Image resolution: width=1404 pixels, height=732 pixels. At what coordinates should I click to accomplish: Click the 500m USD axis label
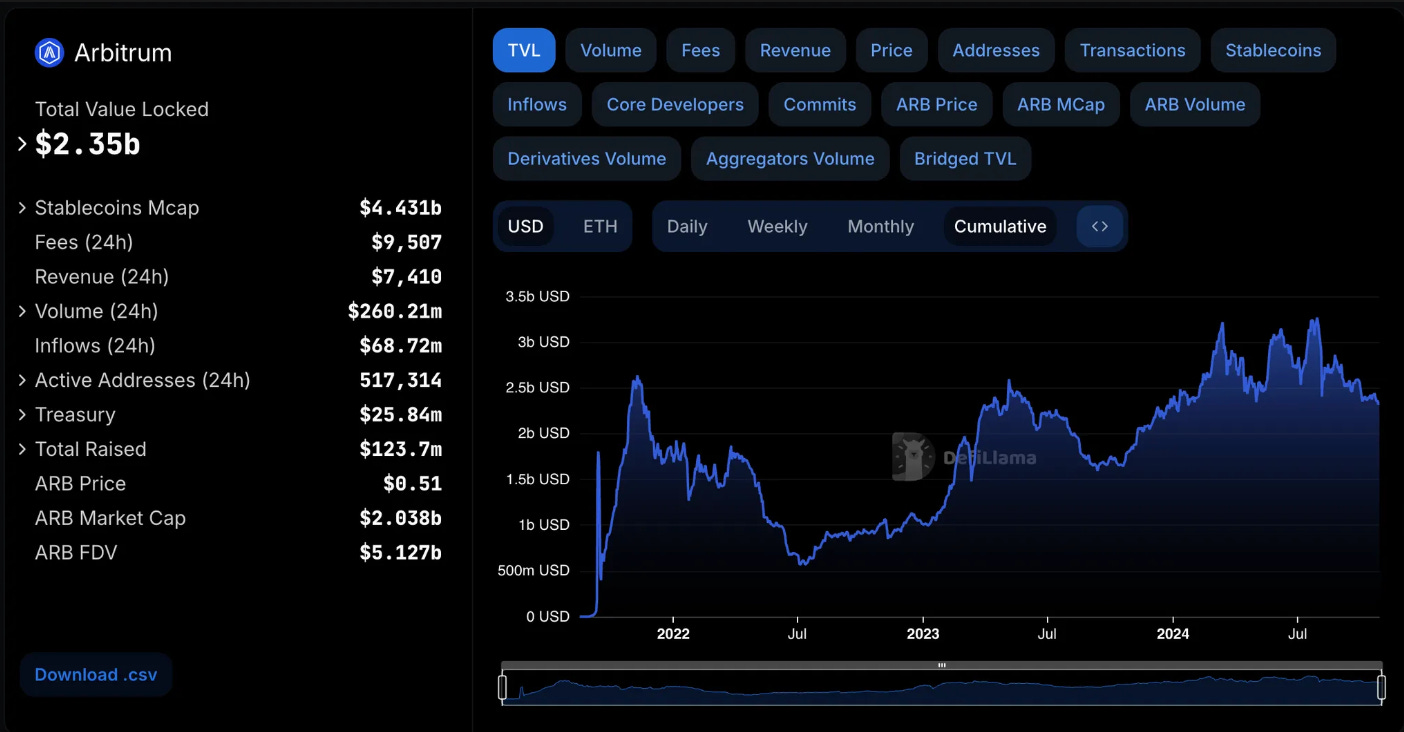[x=533, y=571]
